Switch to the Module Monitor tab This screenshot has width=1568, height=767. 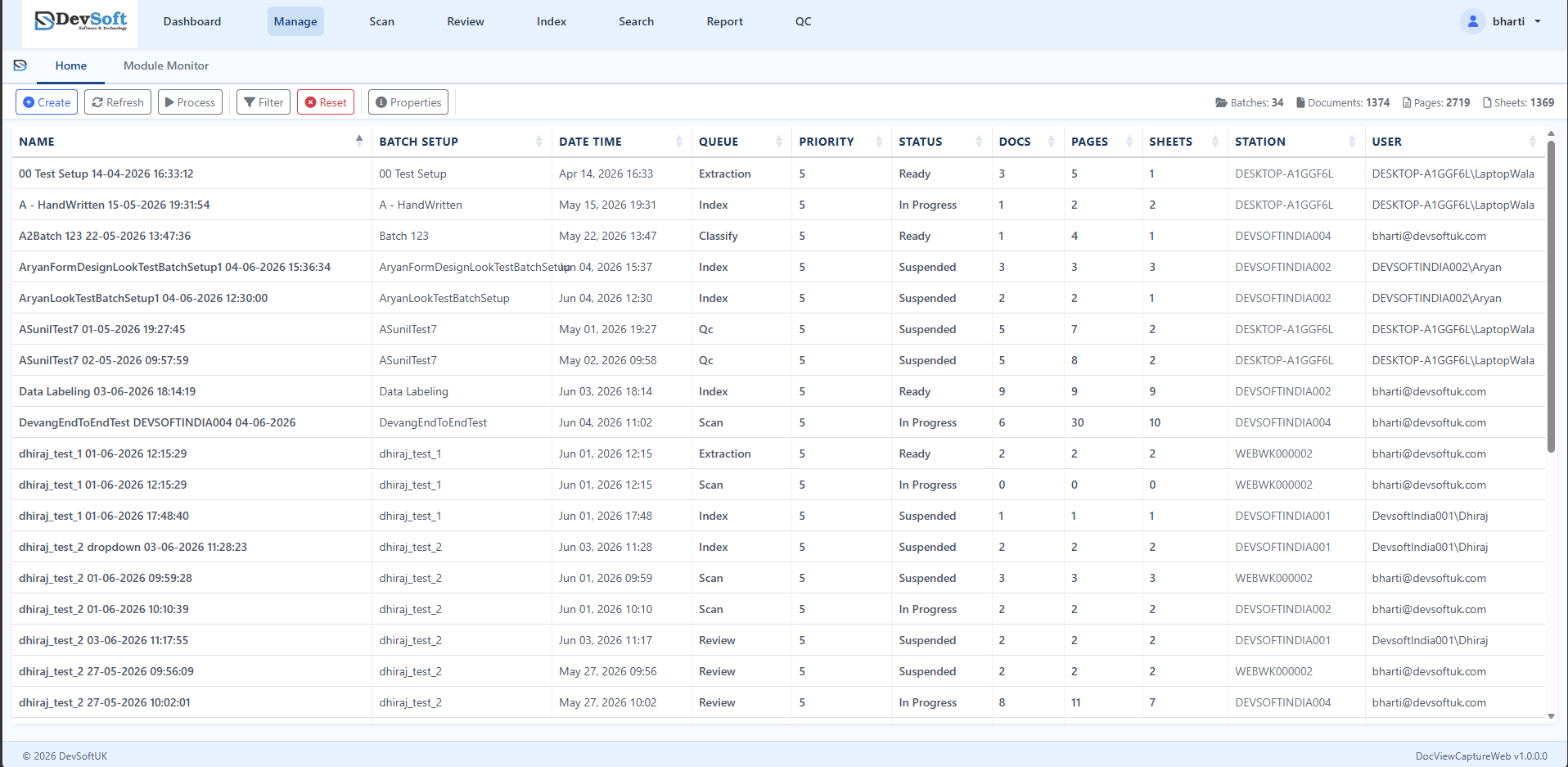click(x=166, y=65)
